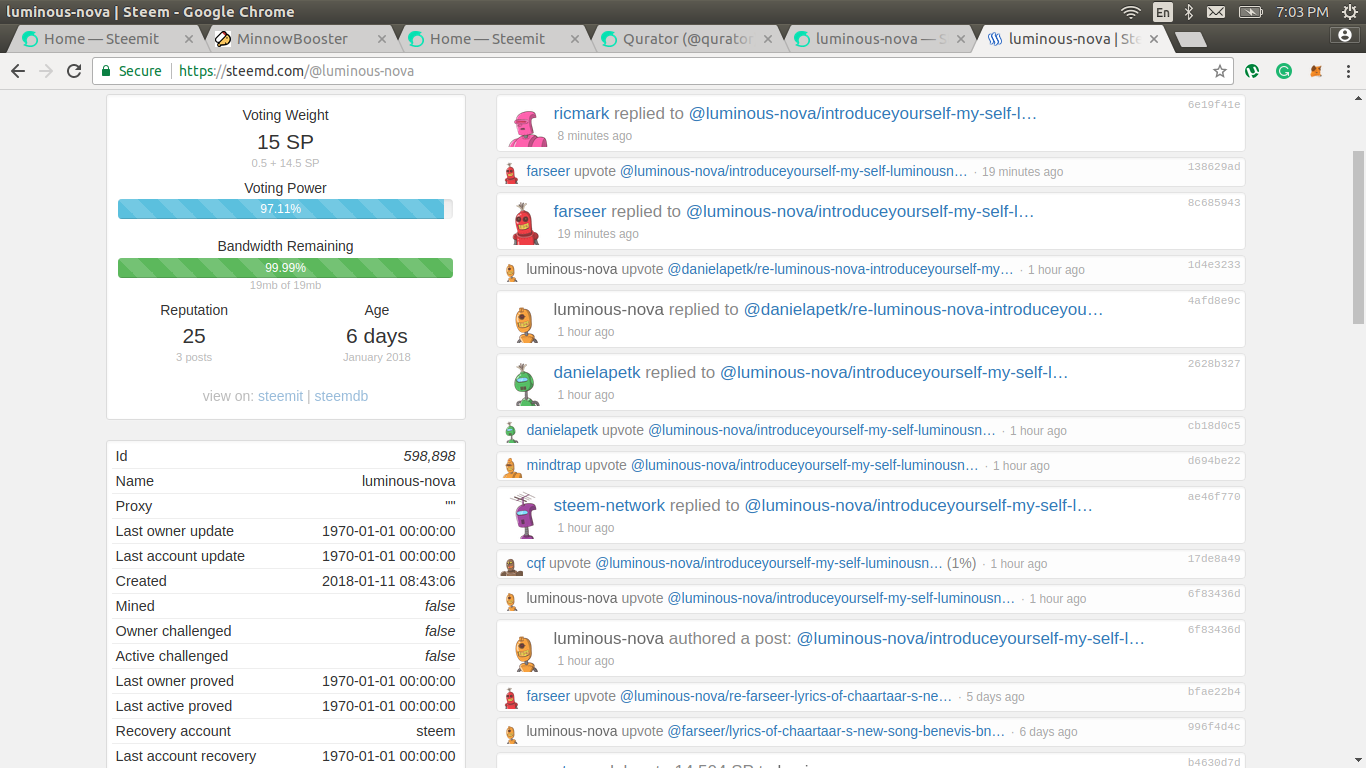The width and height of the screenshot is (1366, 768).
Task: Open the steem-network username link
Action: [609, 505]
